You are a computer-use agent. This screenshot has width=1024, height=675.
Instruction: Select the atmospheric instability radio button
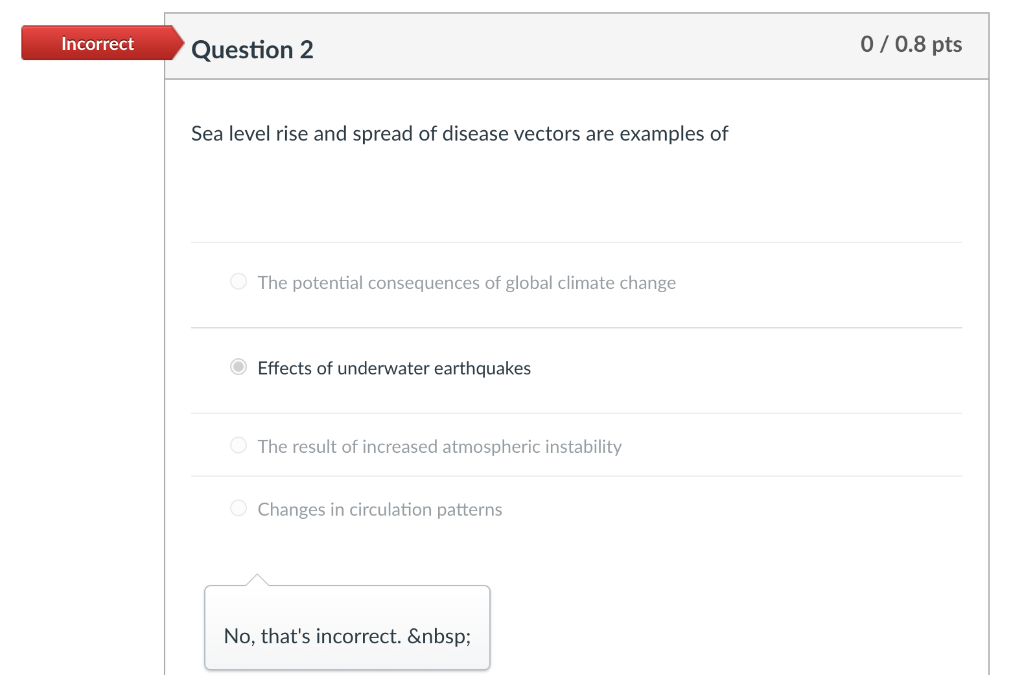[238, 446]
